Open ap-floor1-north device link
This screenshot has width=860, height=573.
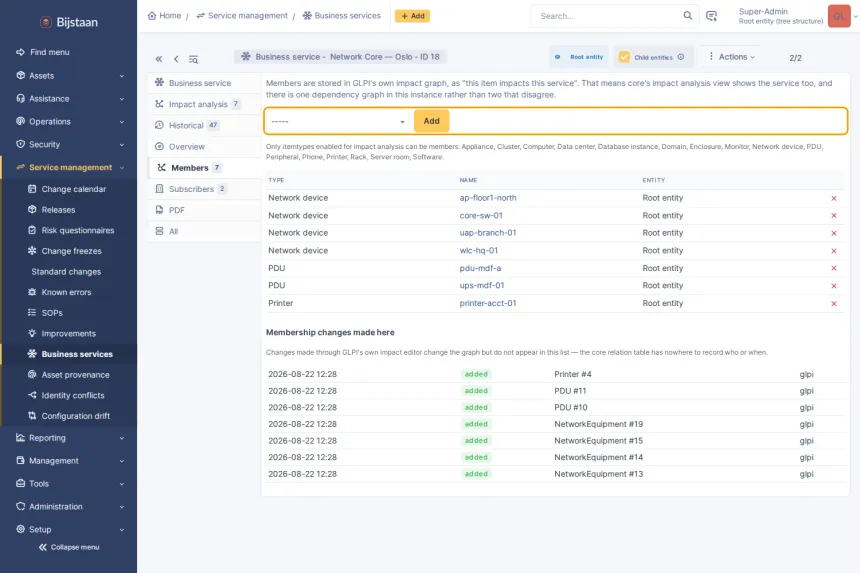488,198
